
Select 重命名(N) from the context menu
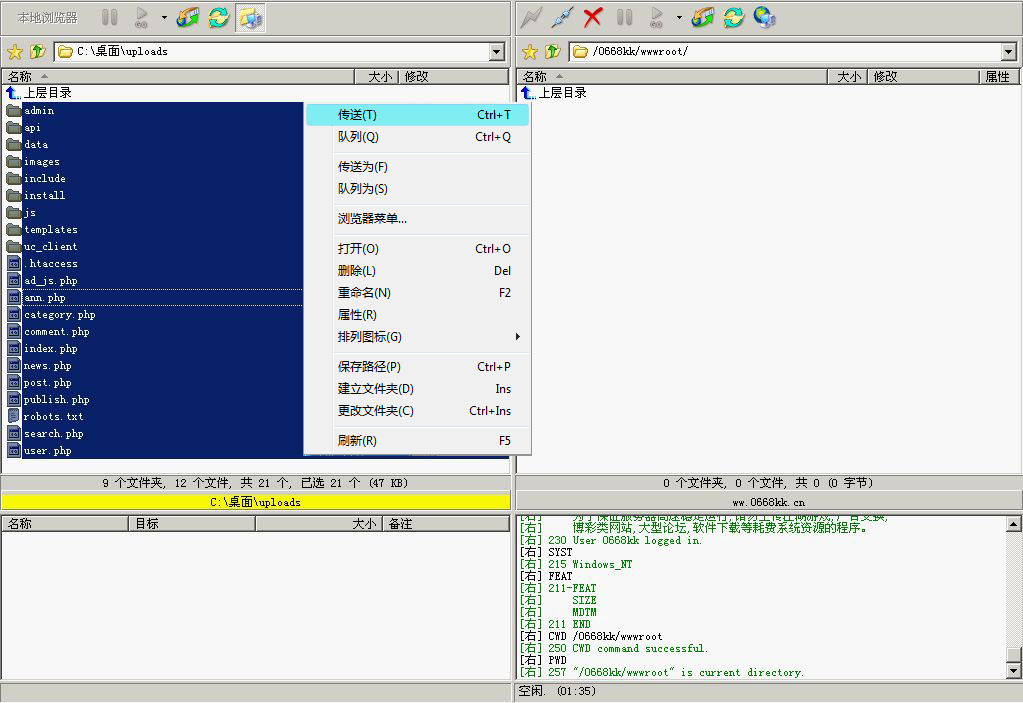tap(418, 293)
